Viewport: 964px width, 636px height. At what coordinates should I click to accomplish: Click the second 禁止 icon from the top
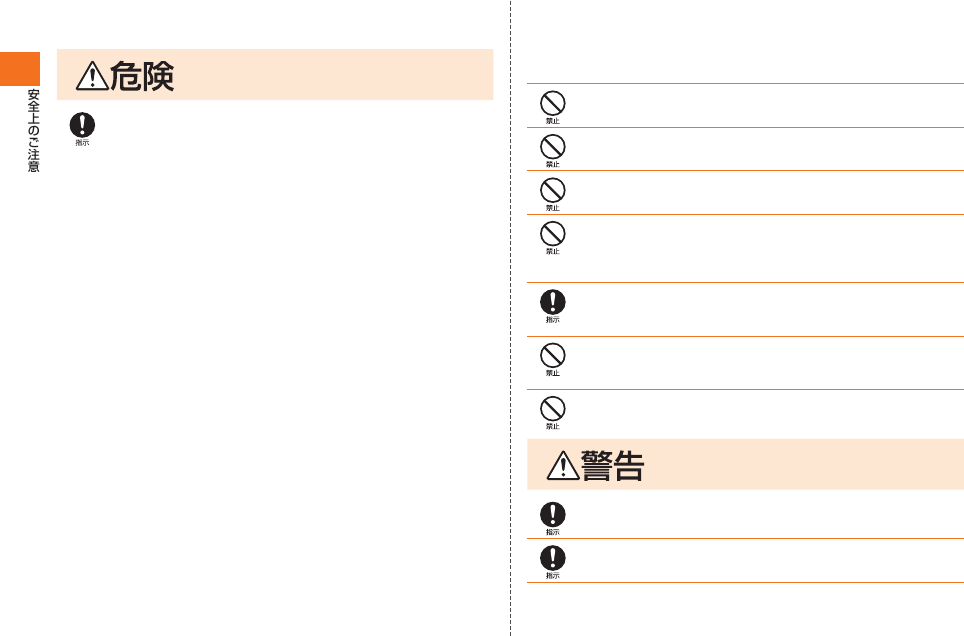[x=553, y=151]
